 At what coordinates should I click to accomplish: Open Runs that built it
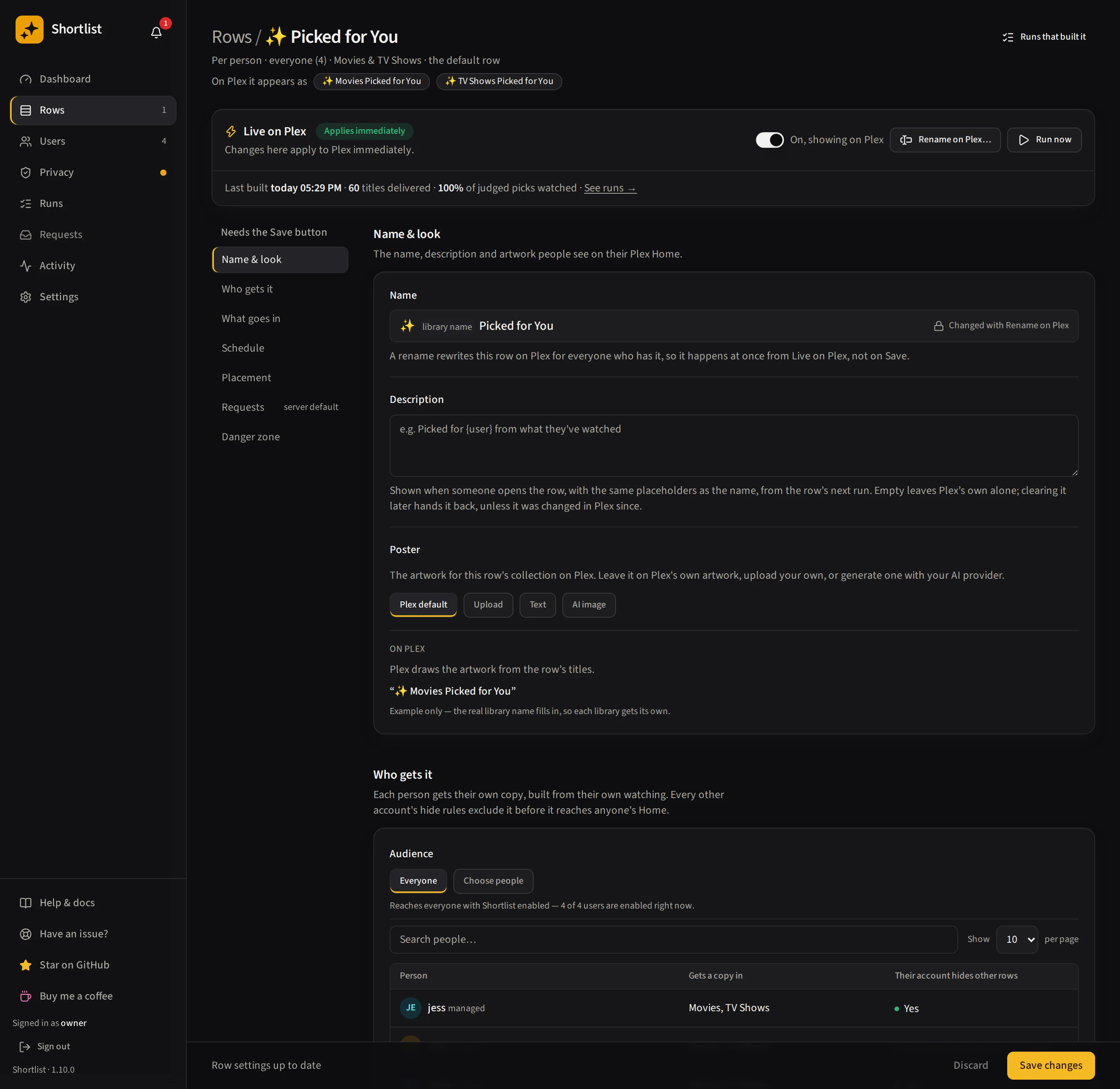pyautogui.click(x=1043, y=37)
